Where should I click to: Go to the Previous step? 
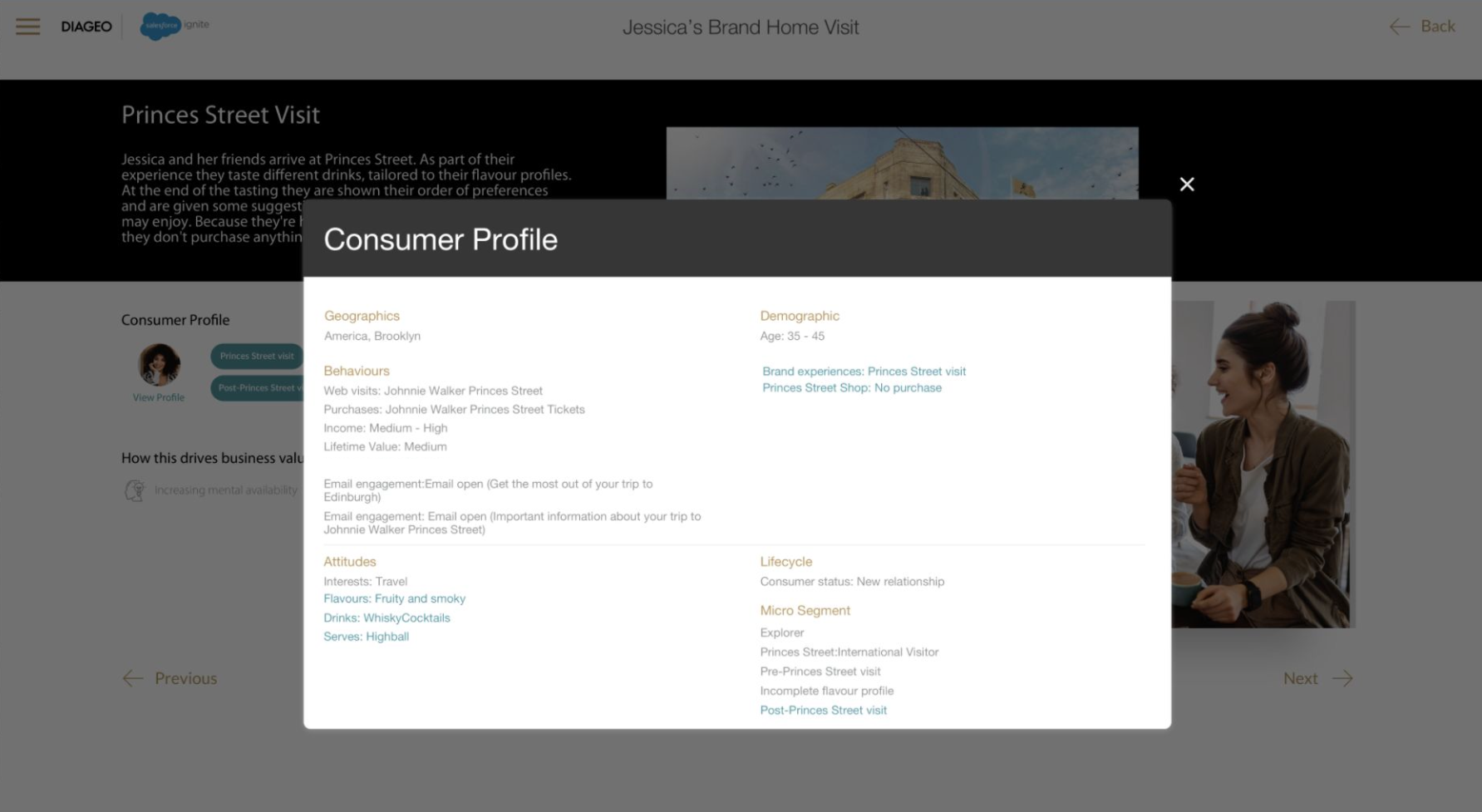click(170, 678)
